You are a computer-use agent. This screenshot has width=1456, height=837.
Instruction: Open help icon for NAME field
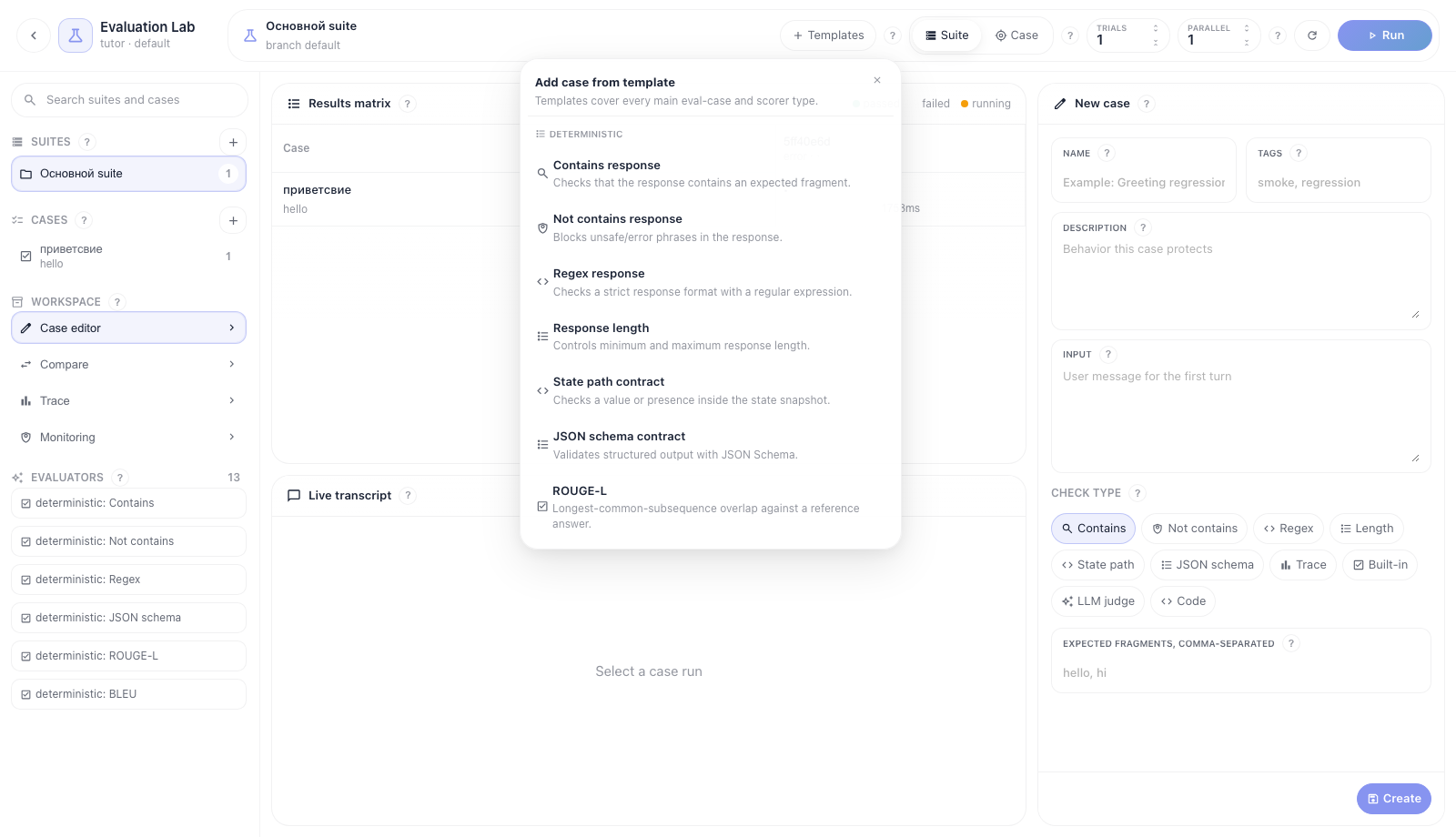1107,154
